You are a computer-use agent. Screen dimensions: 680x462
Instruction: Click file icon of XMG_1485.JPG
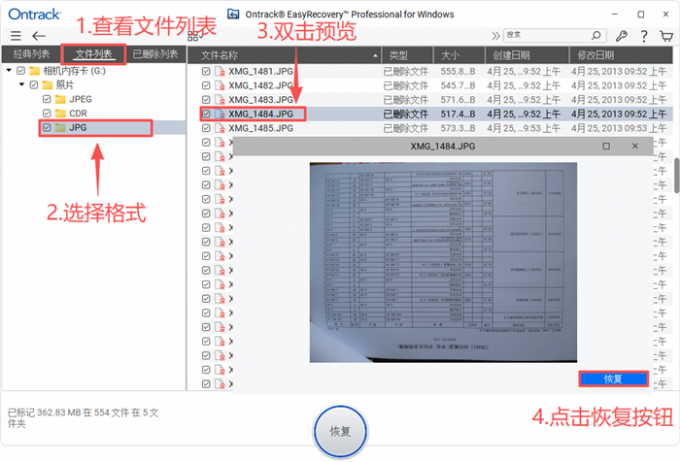click(x=220, y=128)
